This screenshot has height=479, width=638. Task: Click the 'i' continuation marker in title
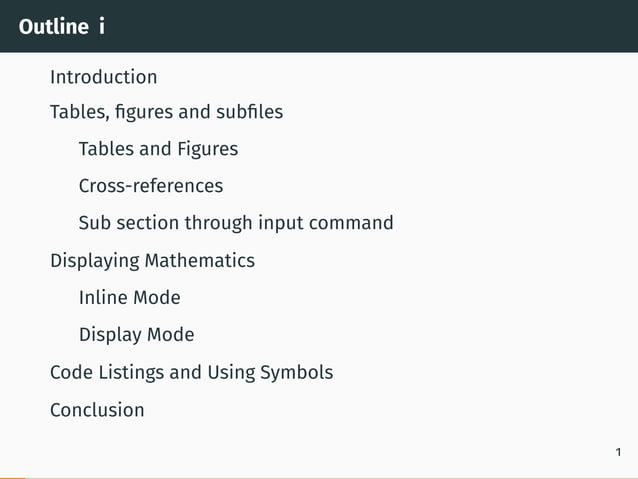coord(102,27)
